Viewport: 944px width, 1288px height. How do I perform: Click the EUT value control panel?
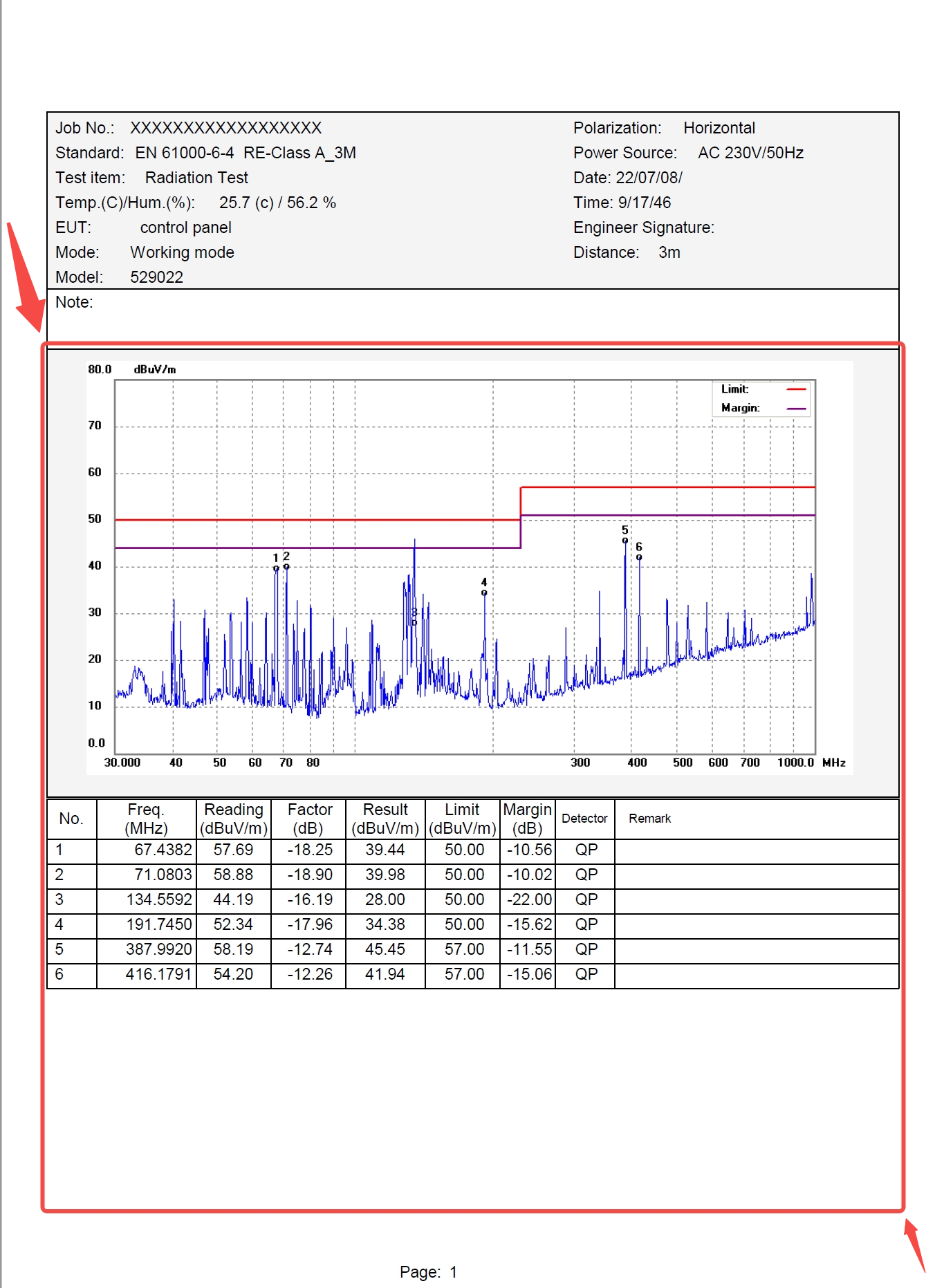click(x=185, y=227)
